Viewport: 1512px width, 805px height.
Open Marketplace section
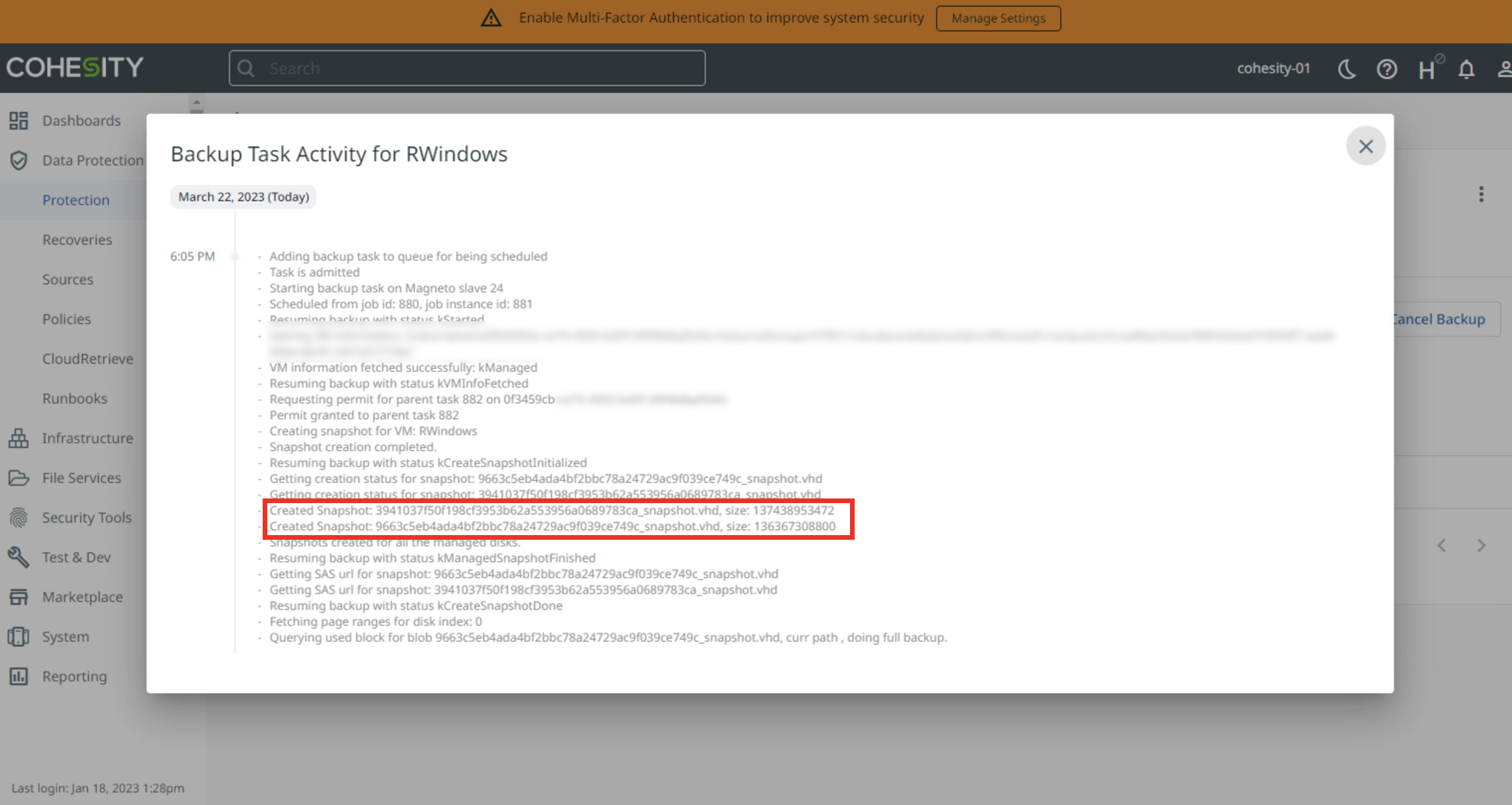(83, 596)
